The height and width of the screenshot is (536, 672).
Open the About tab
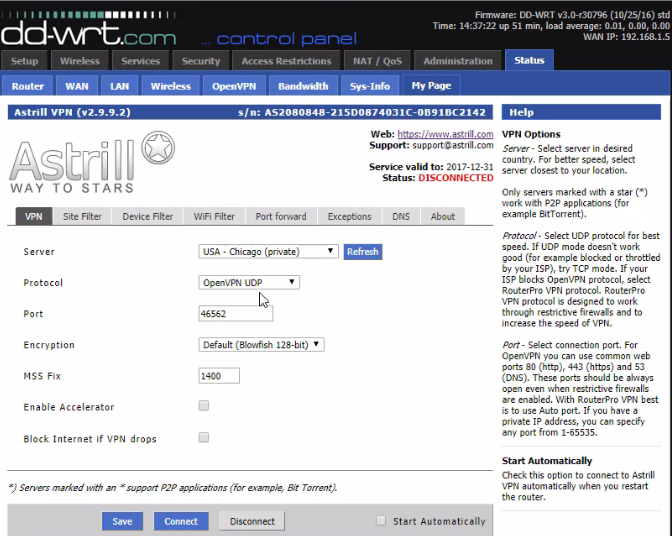(x=443, y=216)
